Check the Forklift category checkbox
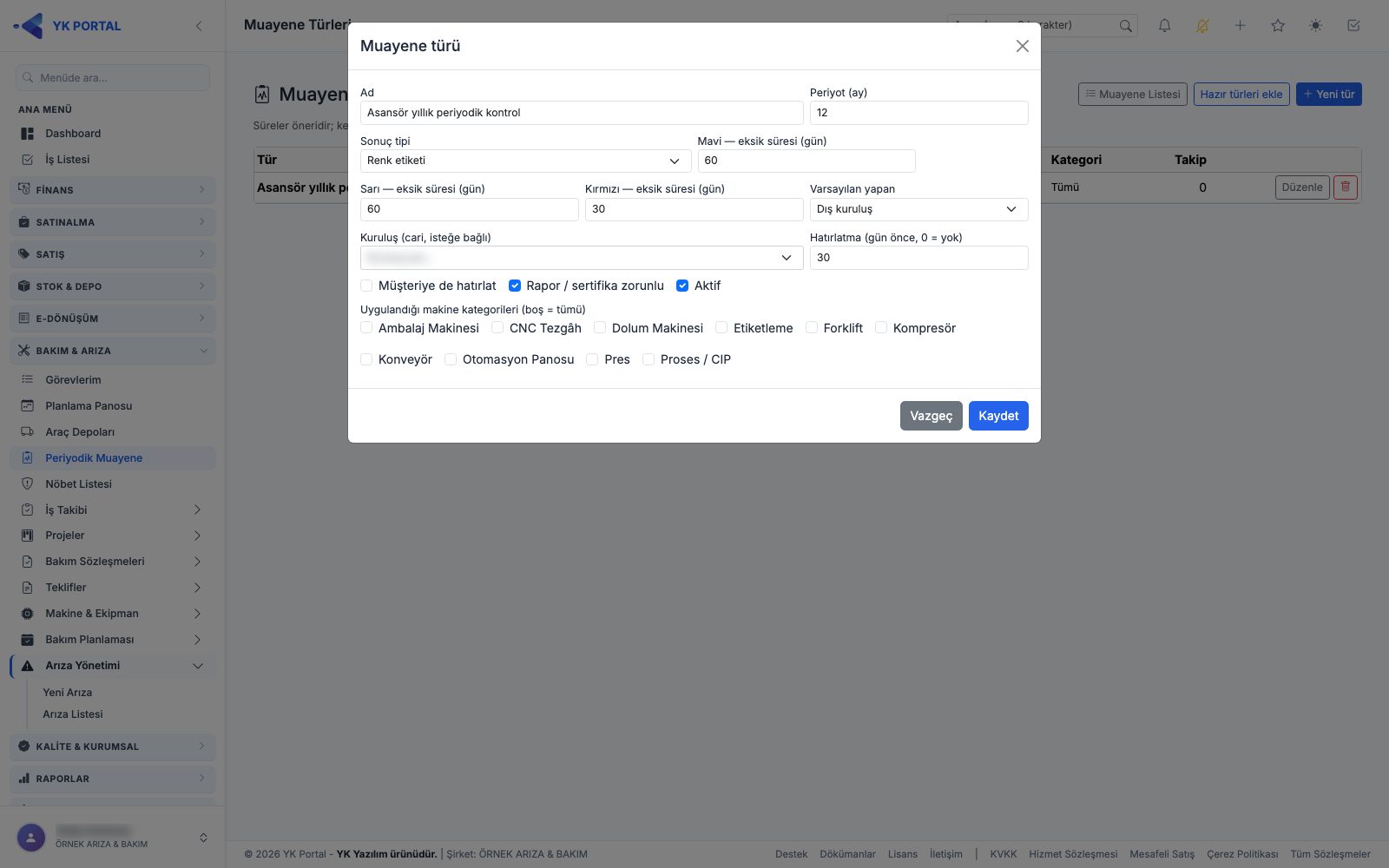Image resolution: width=1389 pixels, height=868 pixels. 812,328
